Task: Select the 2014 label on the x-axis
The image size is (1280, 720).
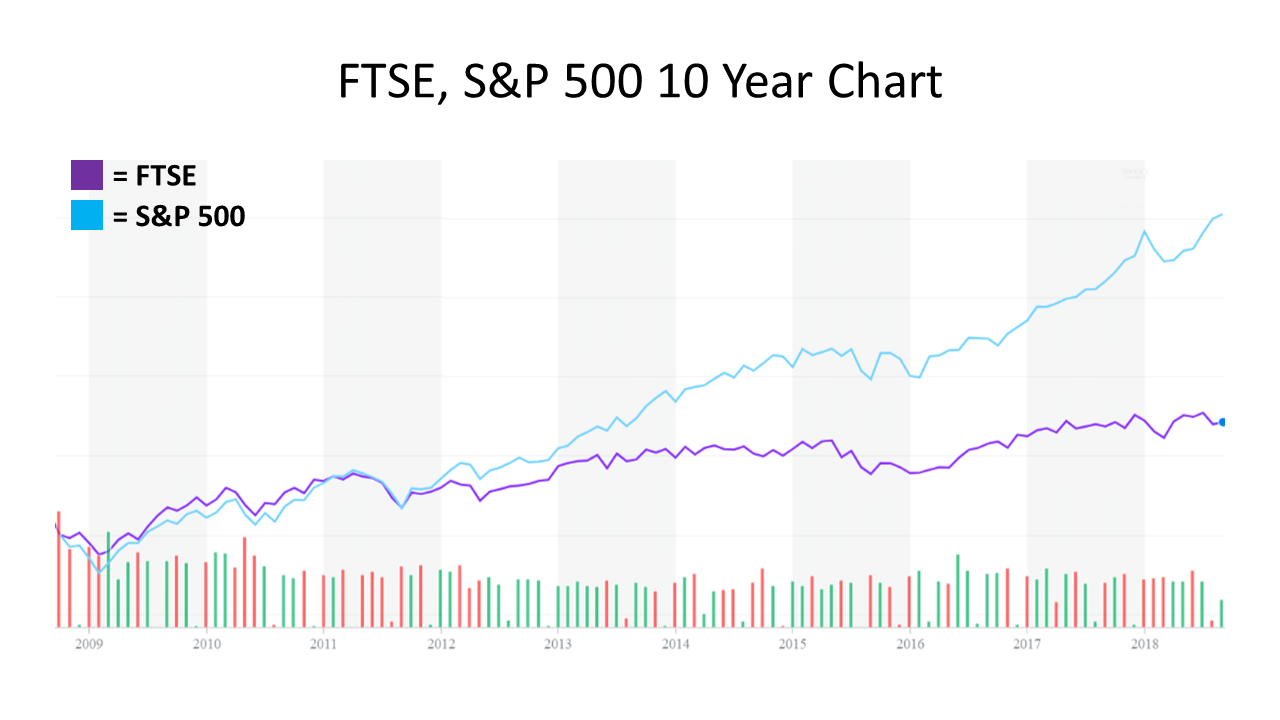Action: pyautogui.click(x=675, y=644)
